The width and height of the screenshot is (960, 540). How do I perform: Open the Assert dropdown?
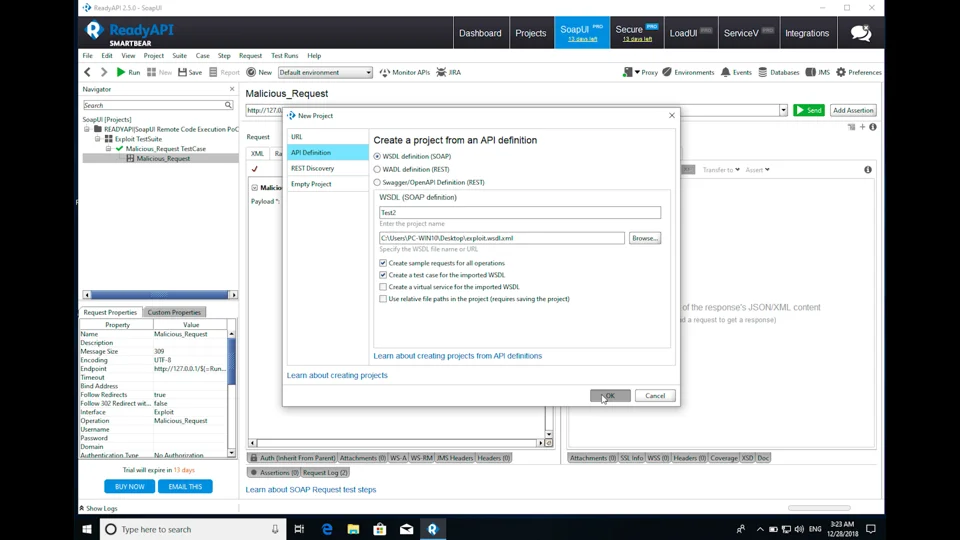point(757,170)
